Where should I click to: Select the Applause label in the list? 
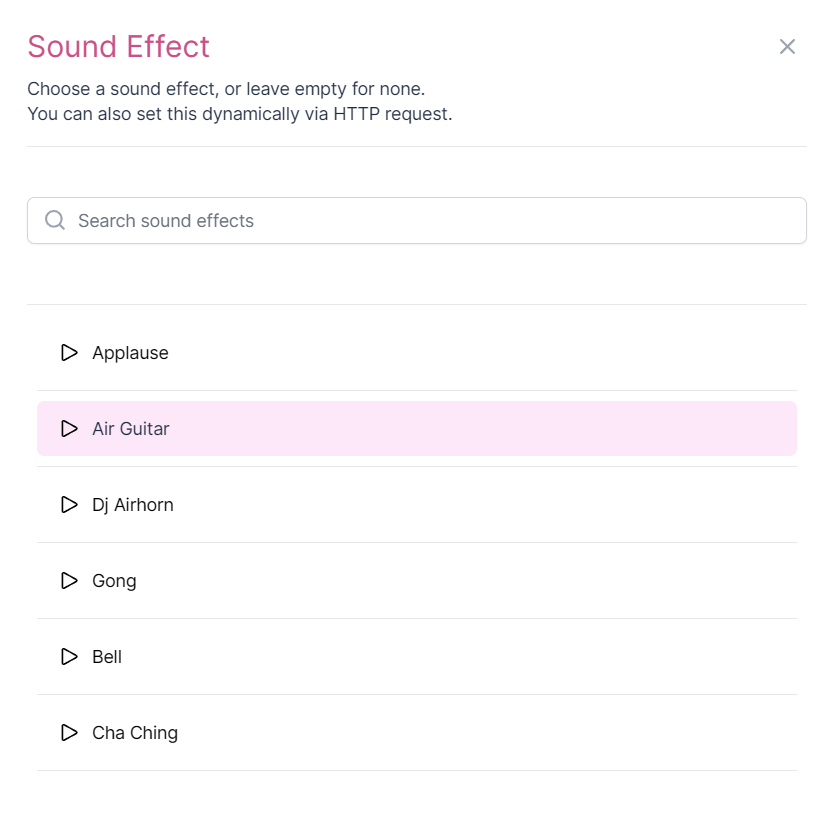(130, 353)
